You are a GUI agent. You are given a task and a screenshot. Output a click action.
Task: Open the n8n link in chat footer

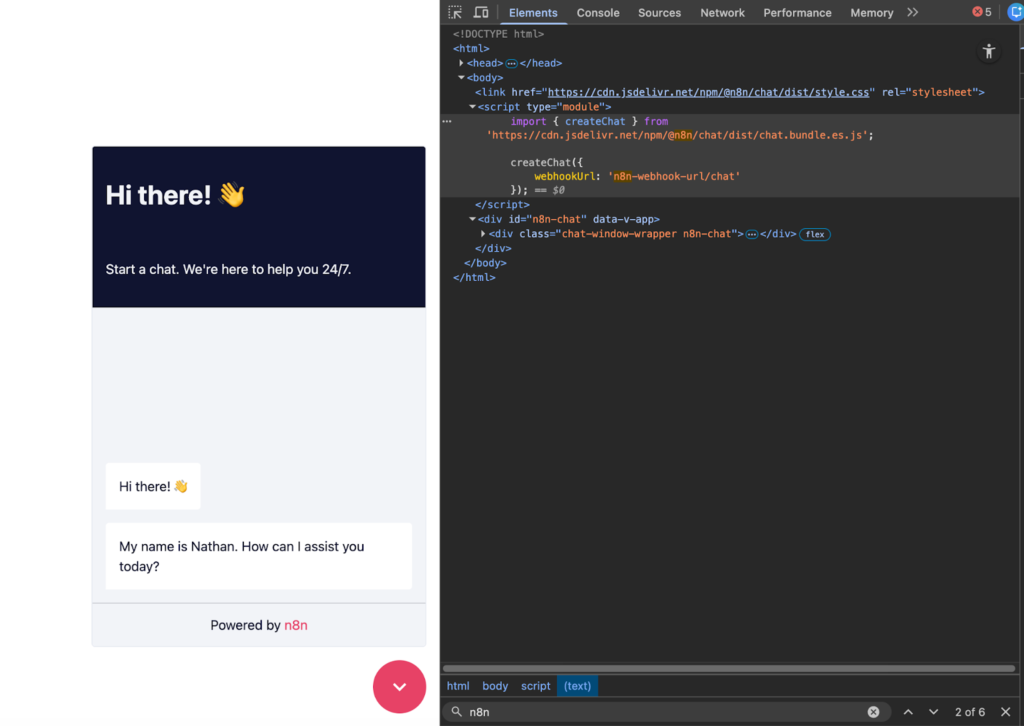tap(295, 625)
